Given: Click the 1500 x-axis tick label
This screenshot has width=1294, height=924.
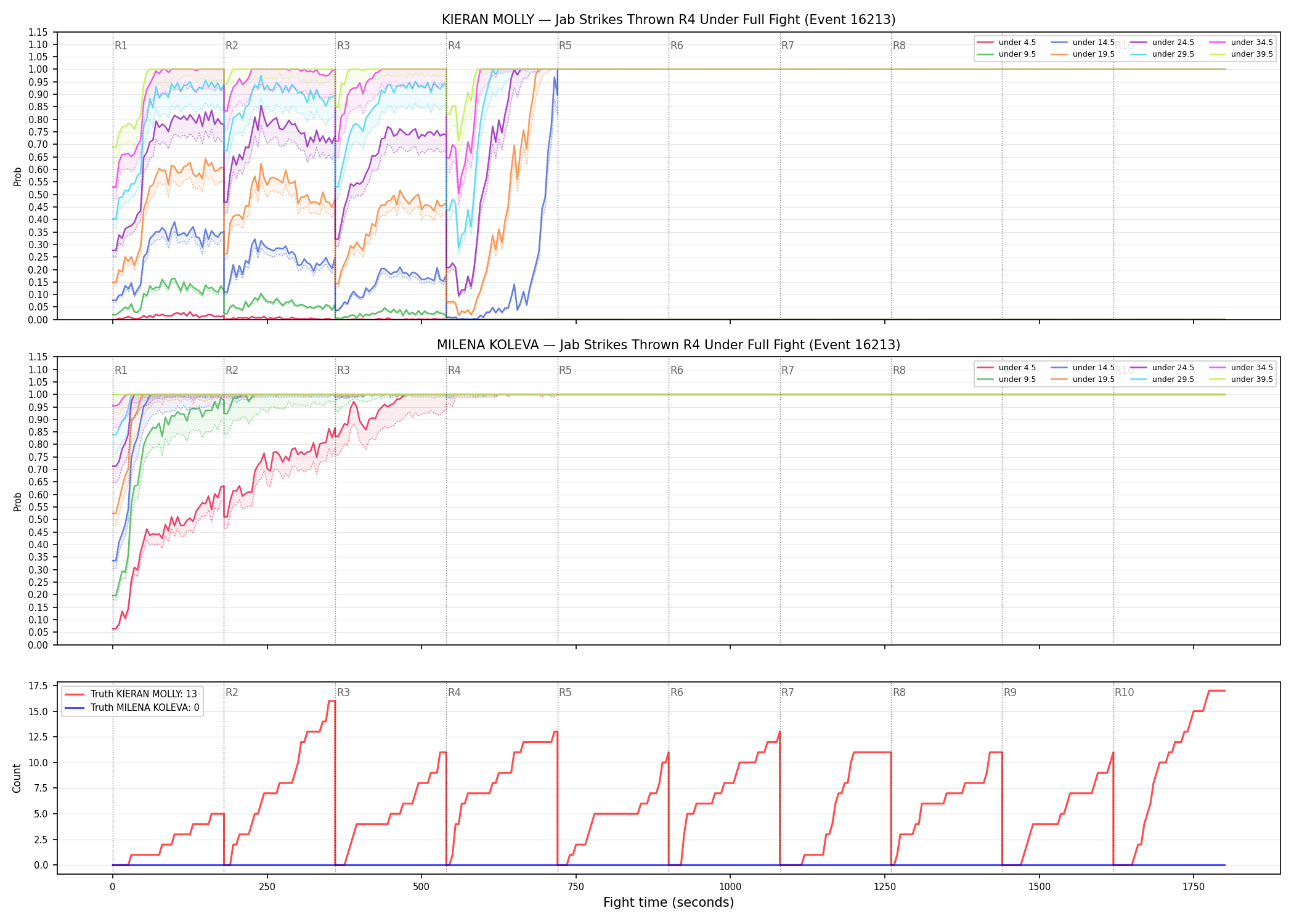Looking at the screenshot, I should pyautogui.click(x=1040, y=887).
